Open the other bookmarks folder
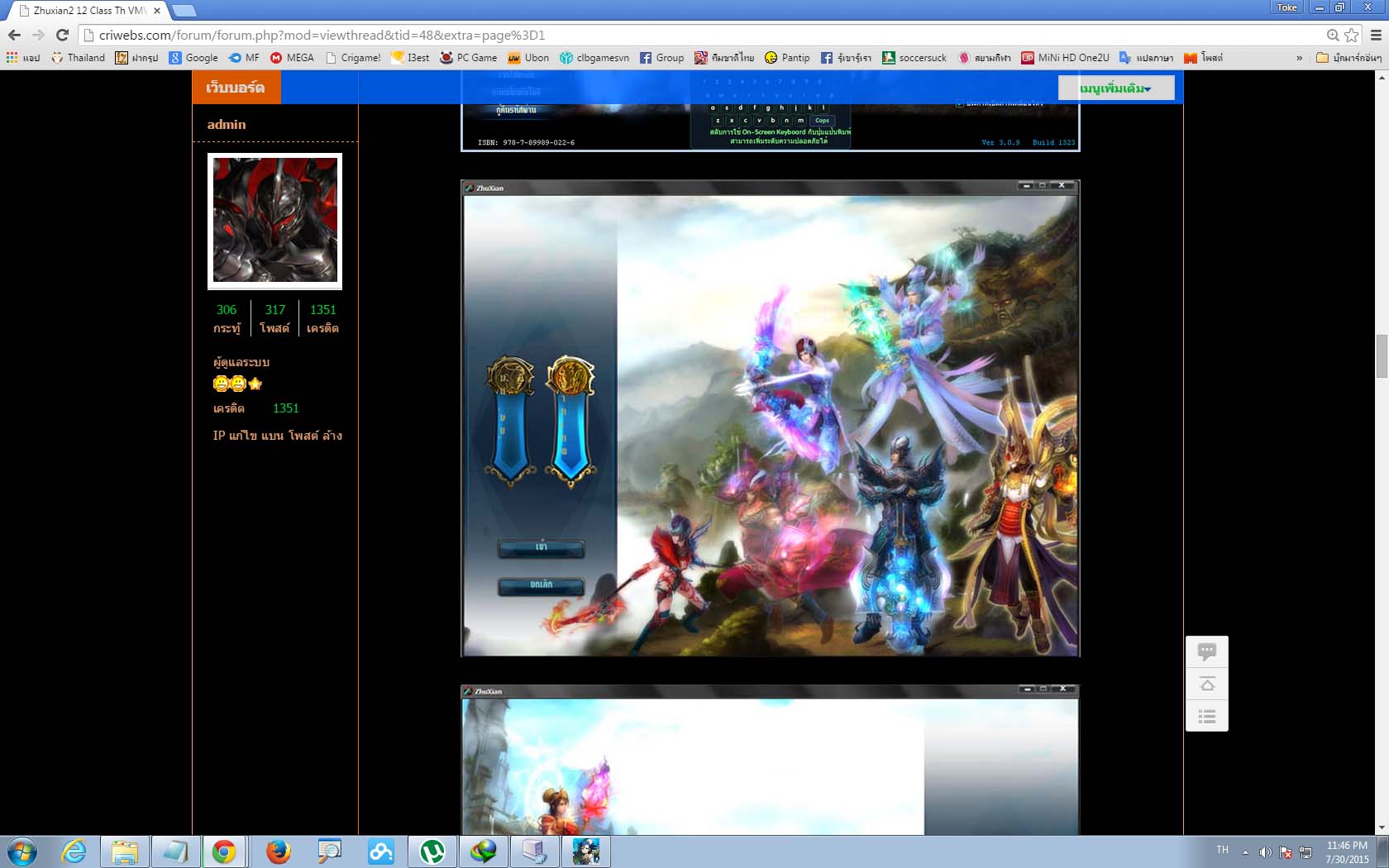 pos(1348,58)
